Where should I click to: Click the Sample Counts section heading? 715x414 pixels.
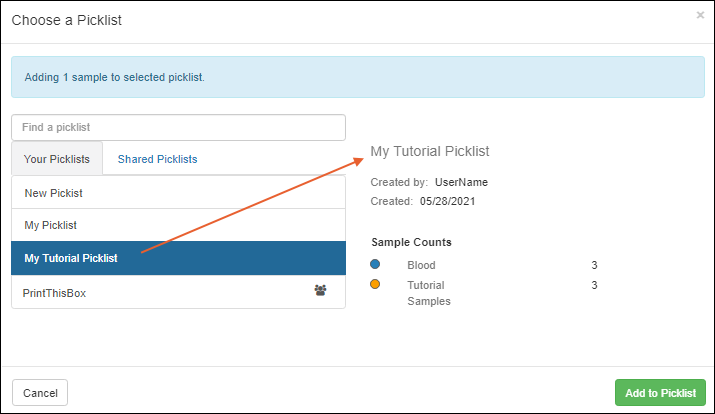point(411,242)
